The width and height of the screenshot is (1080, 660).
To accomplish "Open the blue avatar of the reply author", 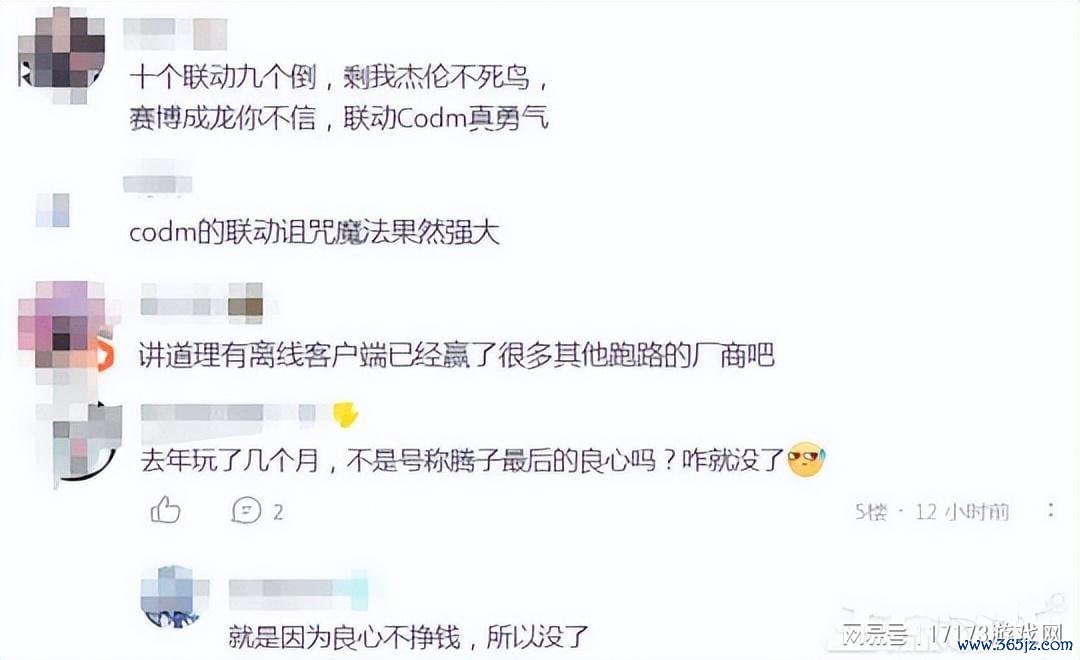I will pos(173,596).
